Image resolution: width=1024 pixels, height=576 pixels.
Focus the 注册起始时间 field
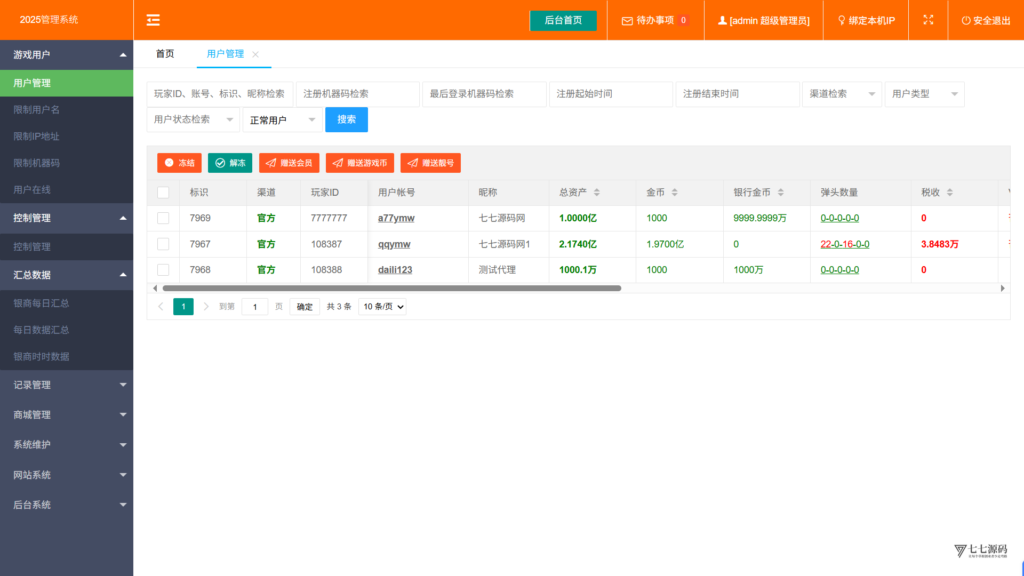611,94
